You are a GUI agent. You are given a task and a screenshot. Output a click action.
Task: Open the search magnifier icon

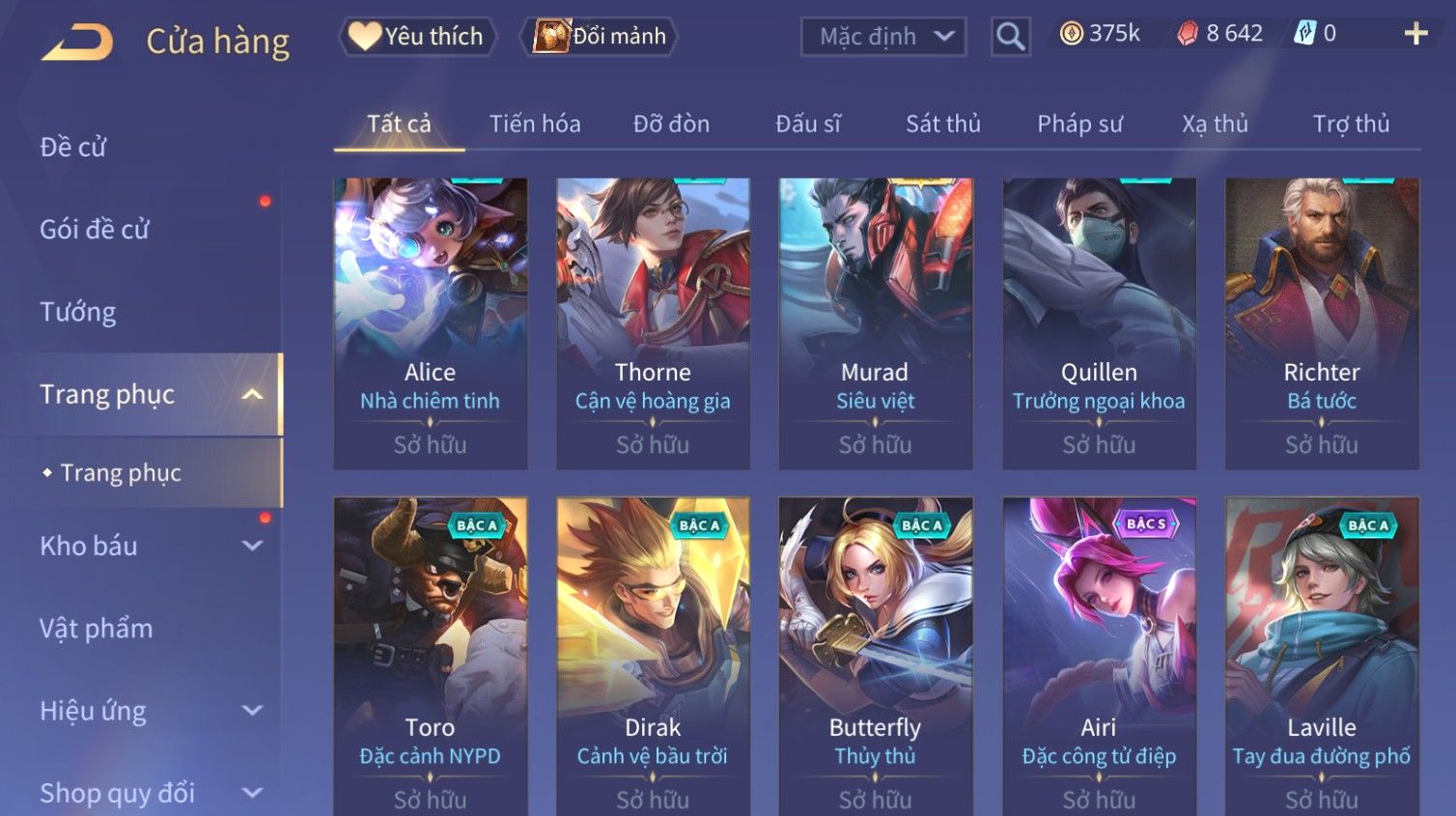pyautogui.click(x=1010, y=37)
